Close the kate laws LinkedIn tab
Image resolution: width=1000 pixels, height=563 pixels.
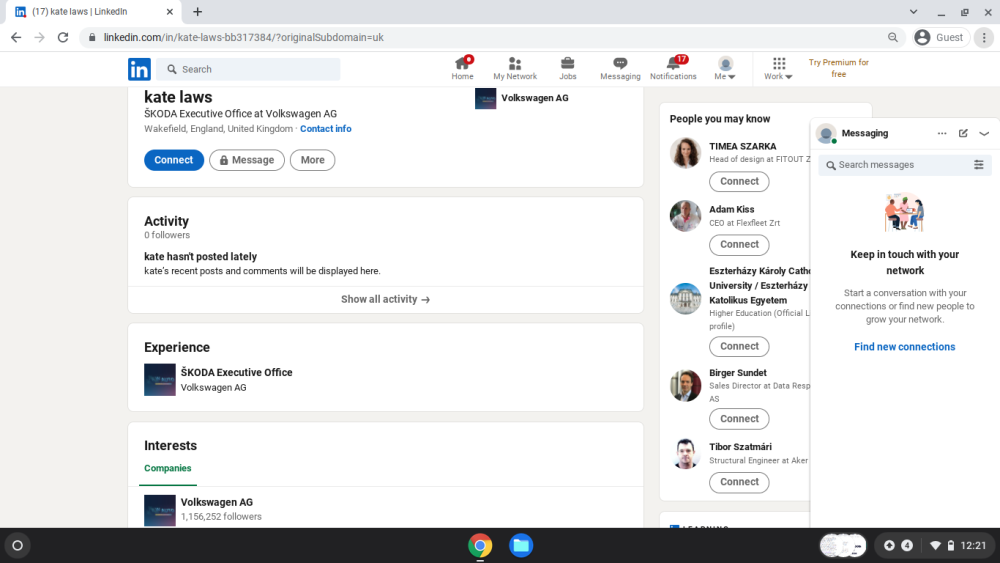tap(170, 11)
